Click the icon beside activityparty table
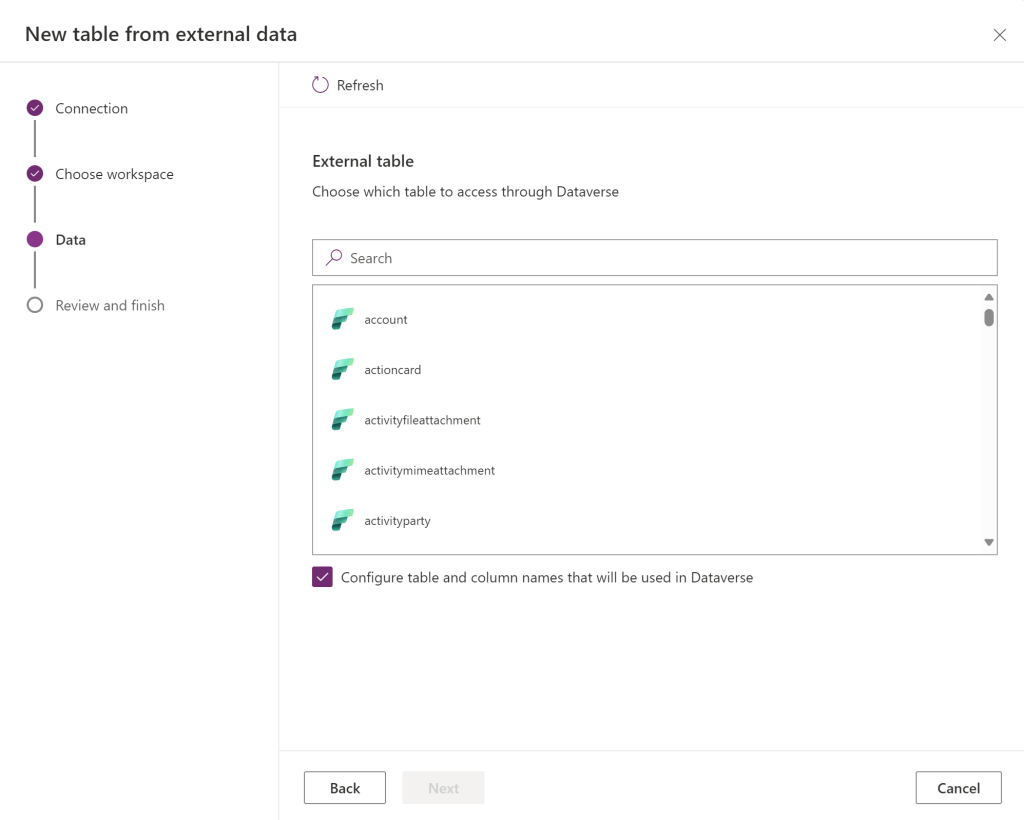This screenshot has height=820, width=1024. tap(343, 521)
